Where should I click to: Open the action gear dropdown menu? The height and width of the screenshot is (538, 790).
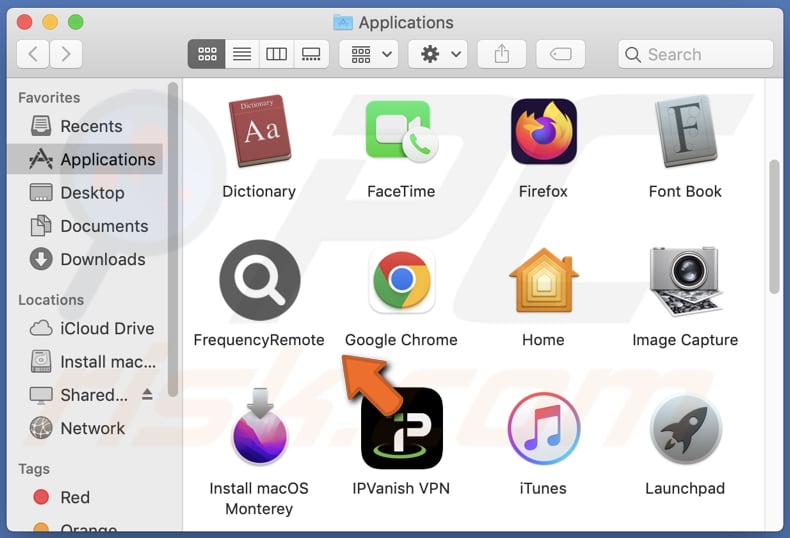click(x=438, y=54)
